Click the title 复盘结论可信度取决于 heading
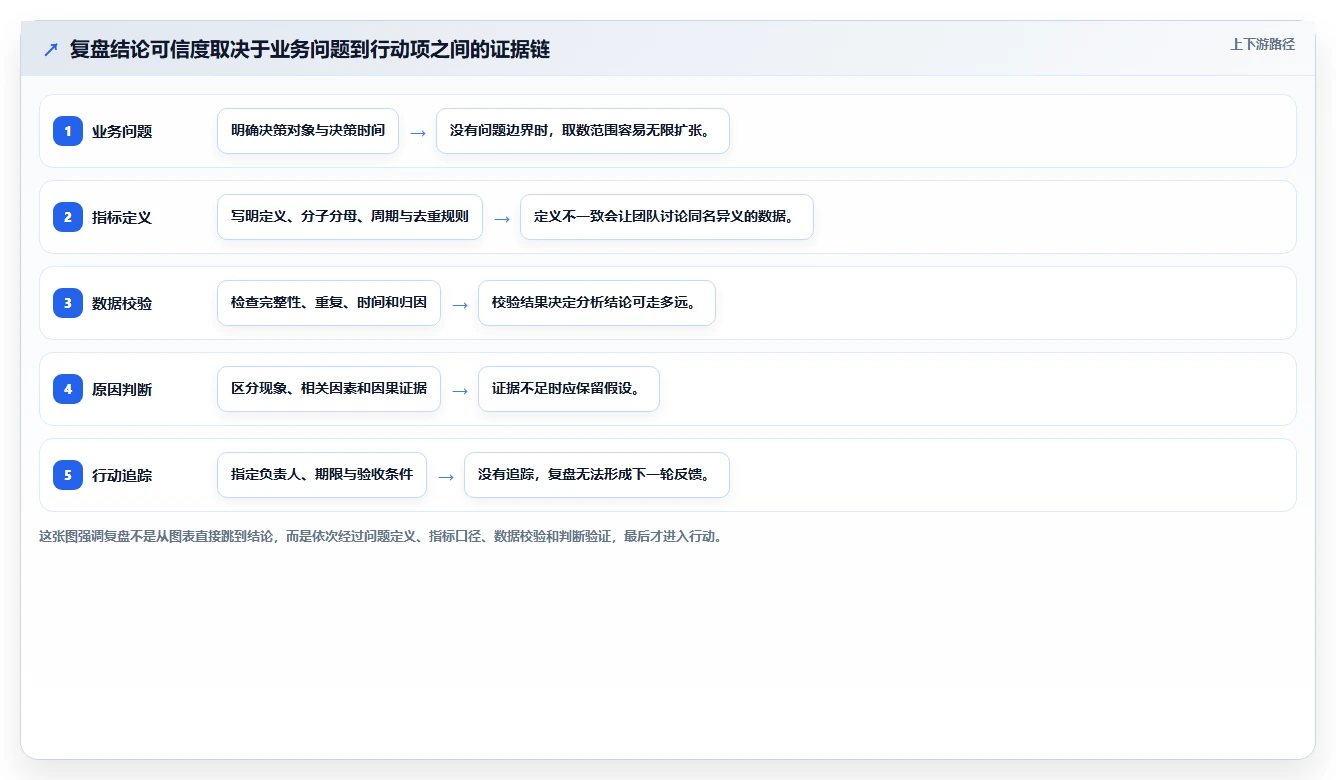 pyautogui.click(x=310, y=50)
